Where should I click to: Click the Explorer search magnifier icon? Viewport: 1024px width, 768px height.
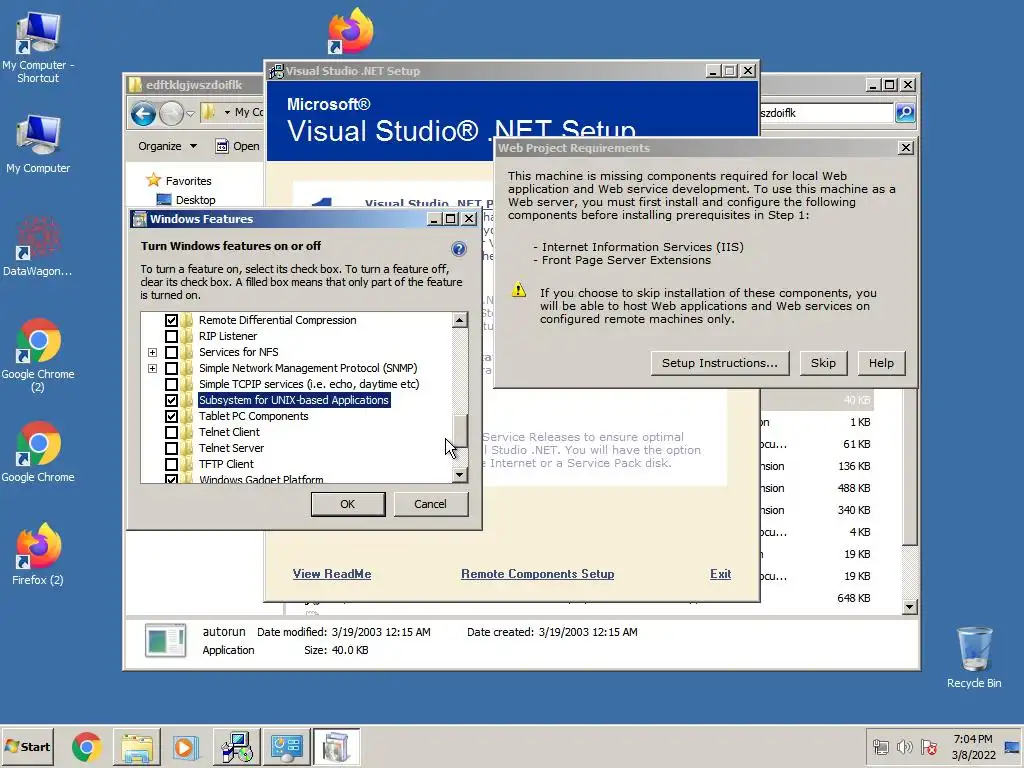(x=905, y=113)
